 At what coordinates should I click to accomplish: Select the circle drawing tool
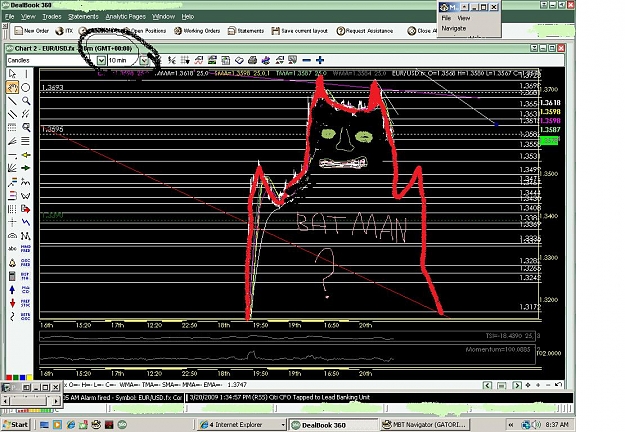click(26, 87)
